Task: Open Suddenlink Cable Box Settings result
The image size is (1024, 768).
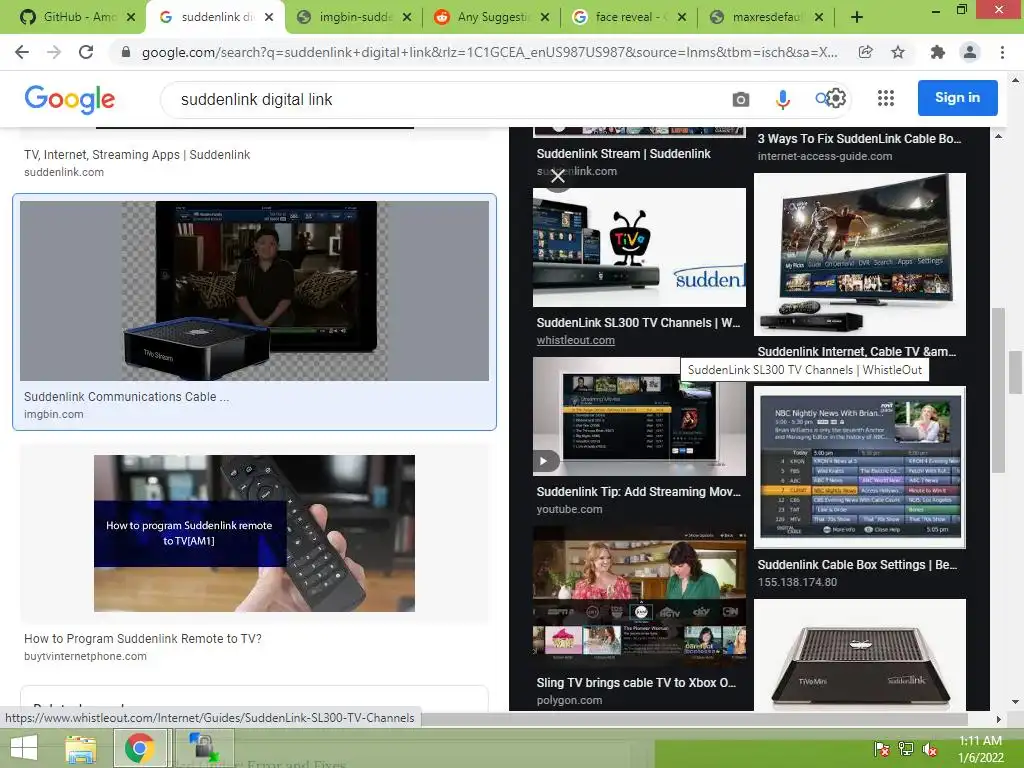Action: coord(857,565)
